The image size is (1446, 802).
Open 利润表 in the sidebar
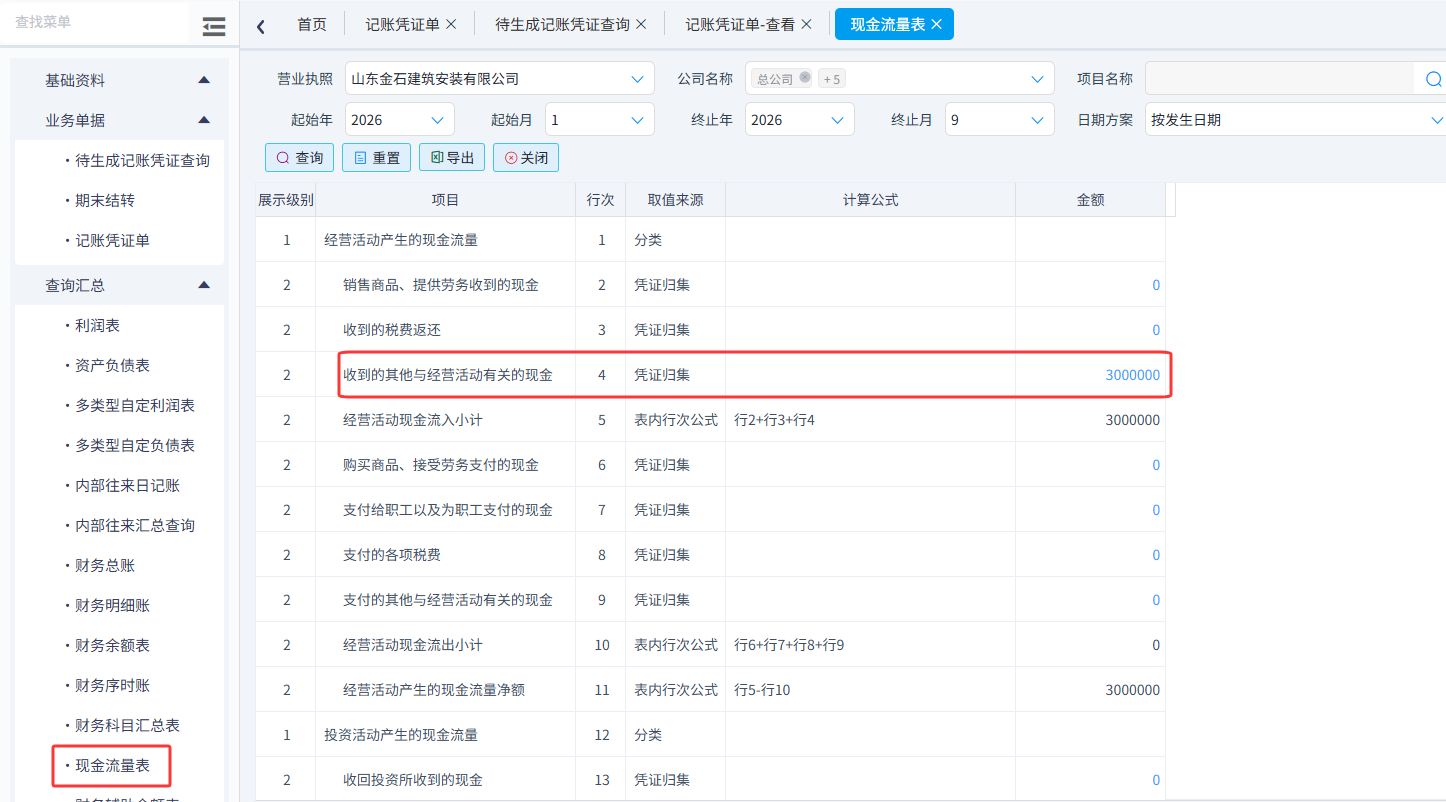coord(98,326)
